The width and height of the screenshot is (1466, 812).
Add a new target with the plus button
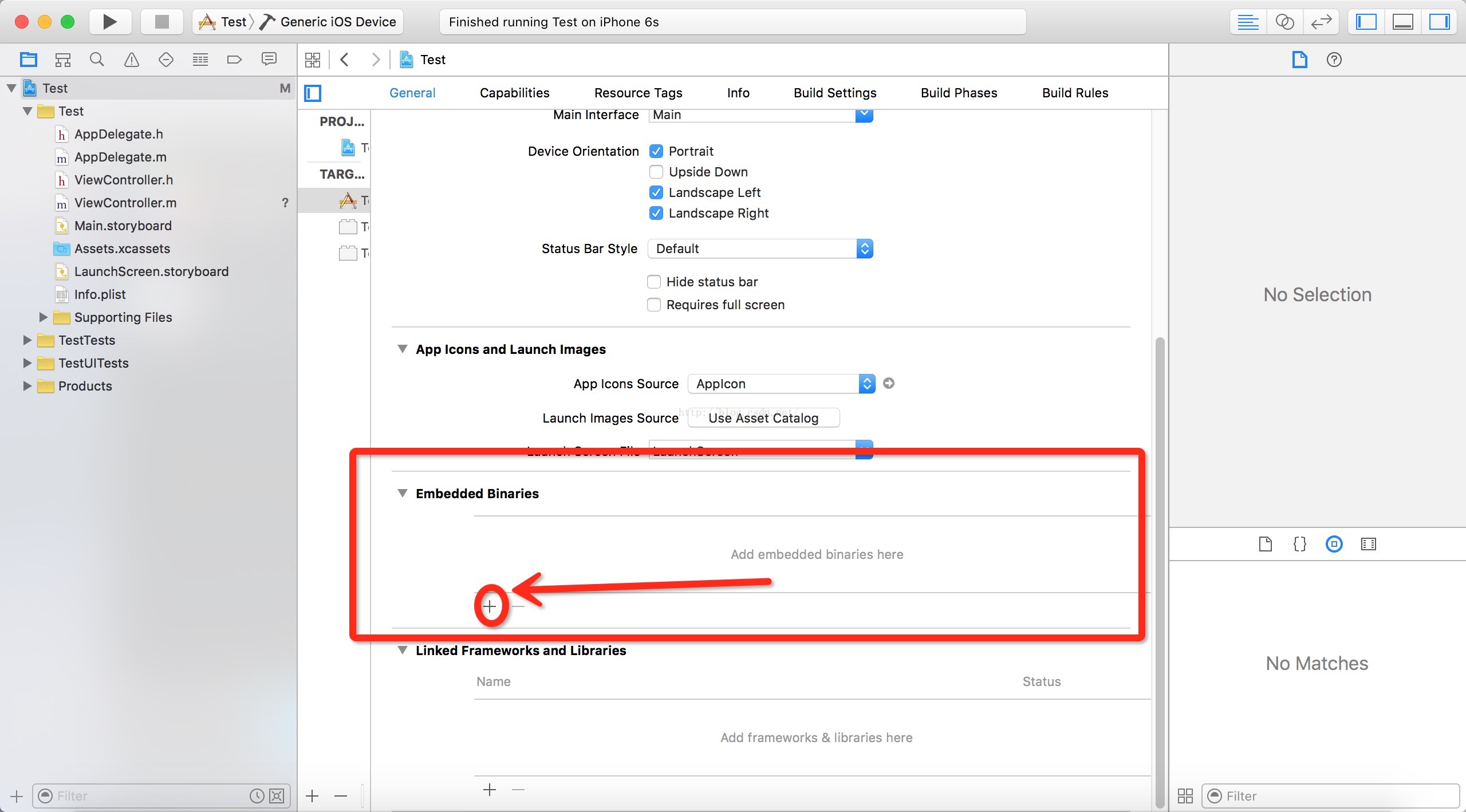(313, 796)
